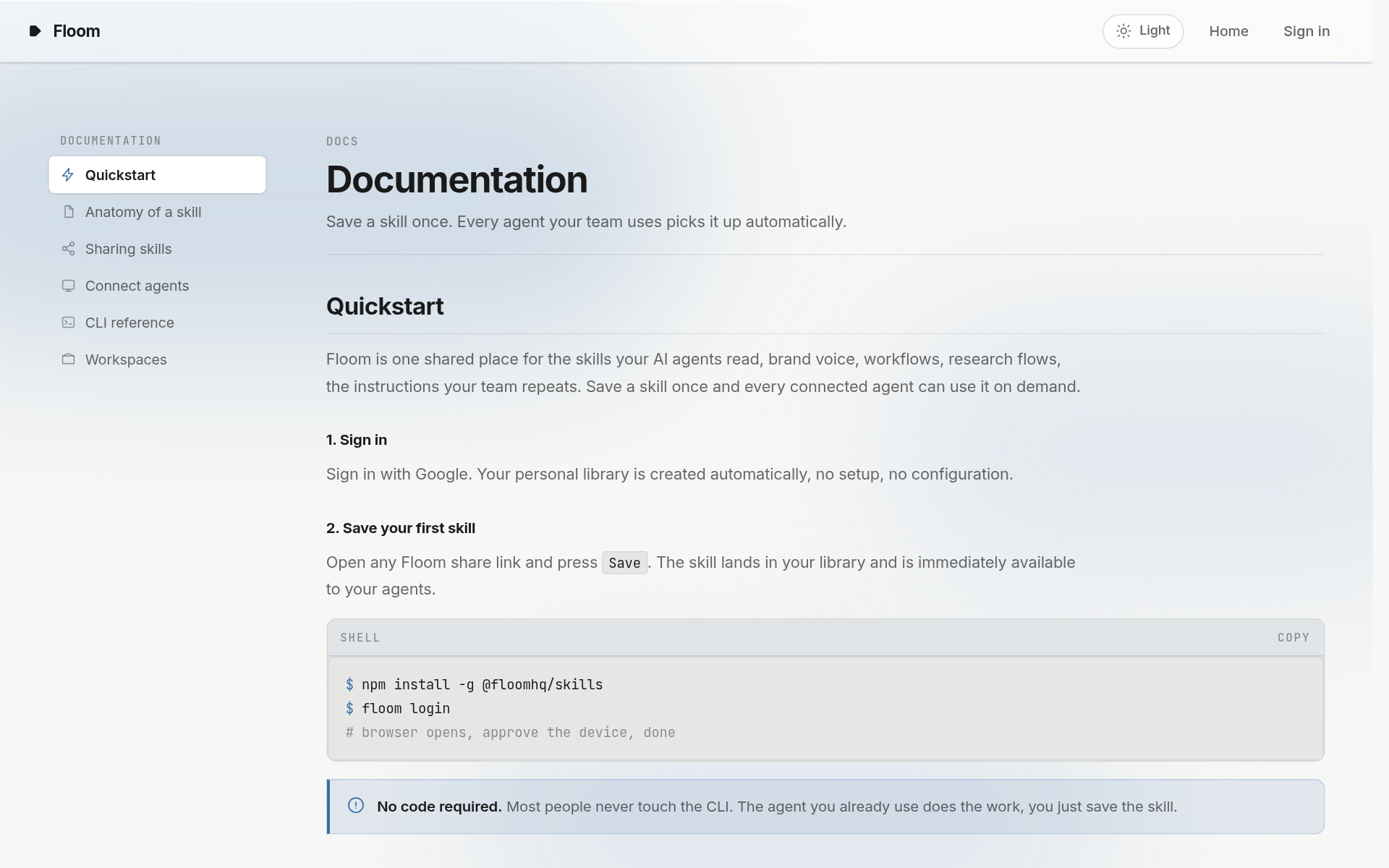Click the Save inline code label
The image size is (1389, 868).
(x=624, y=563)
